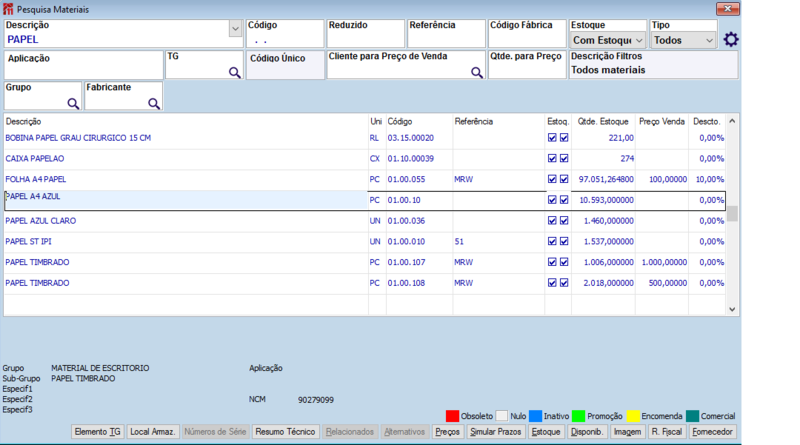
Task: Select the PAPEL AZUL CLARO row
Action: pyautogui.click(x=365, y=221)
